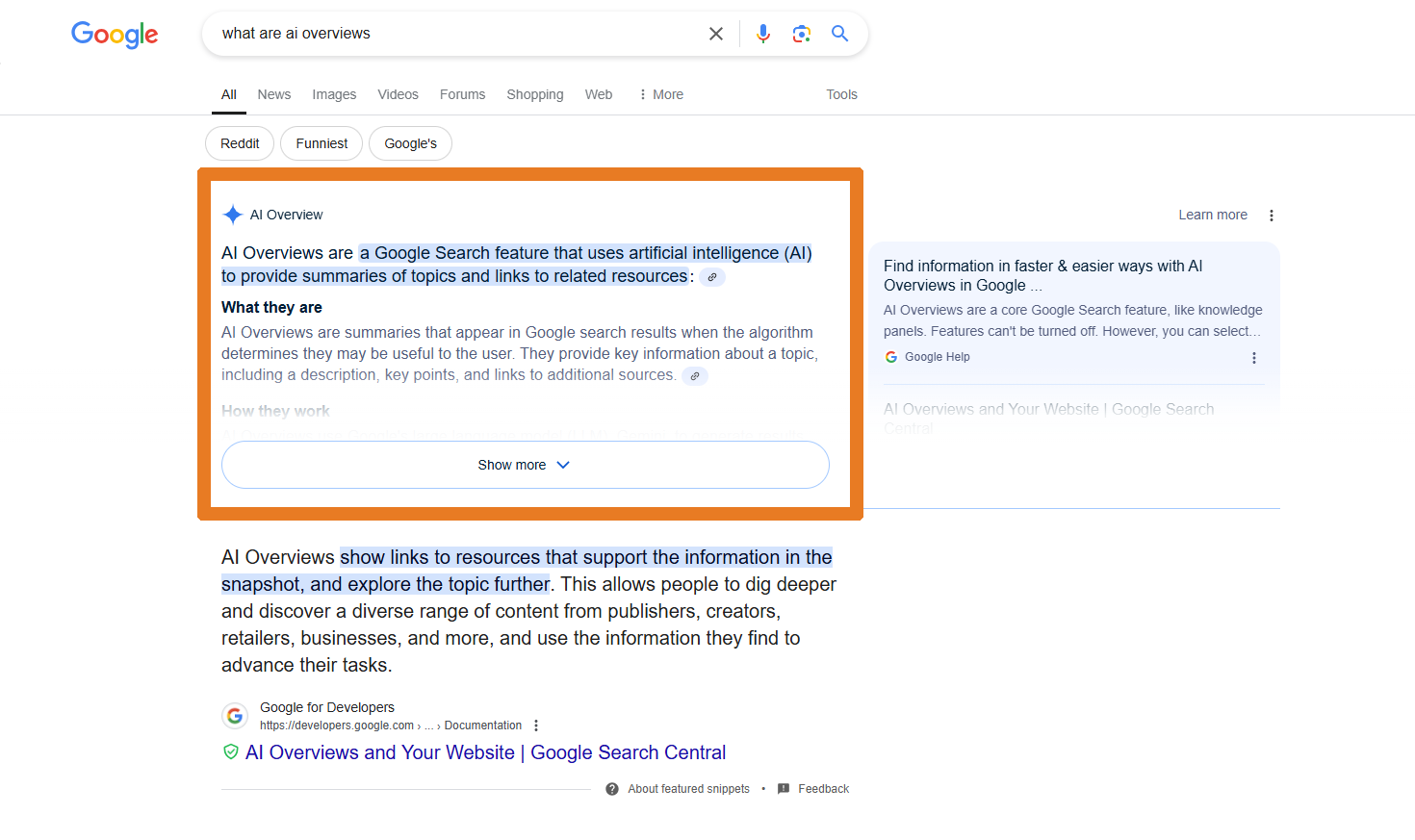The height and width of the screenshot is (840, 1415).
Task: Switch to the News tab
Action: 274,94
